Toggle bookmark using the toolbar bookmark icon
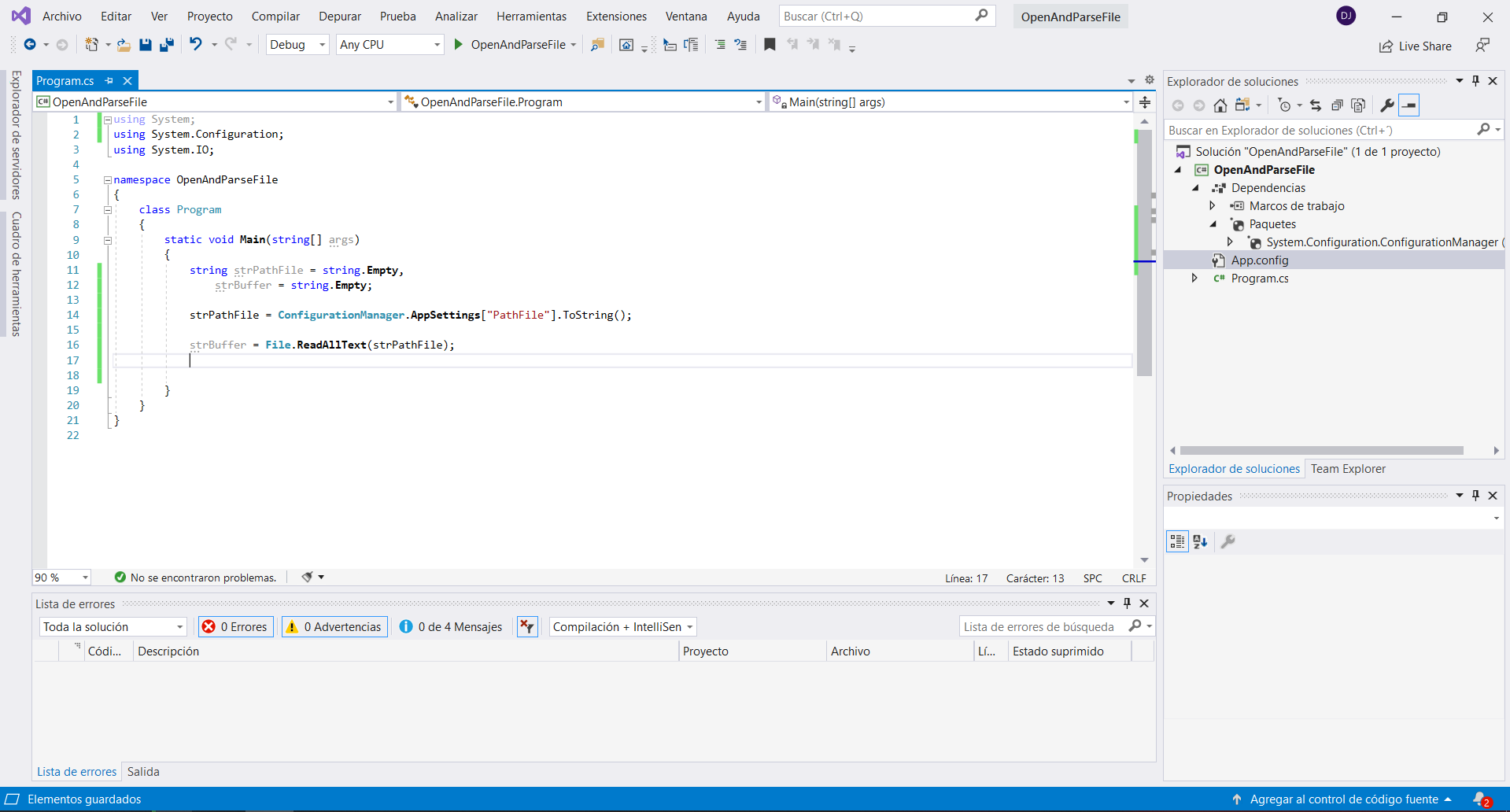1510x812 pixels. (x=770, y=45)
